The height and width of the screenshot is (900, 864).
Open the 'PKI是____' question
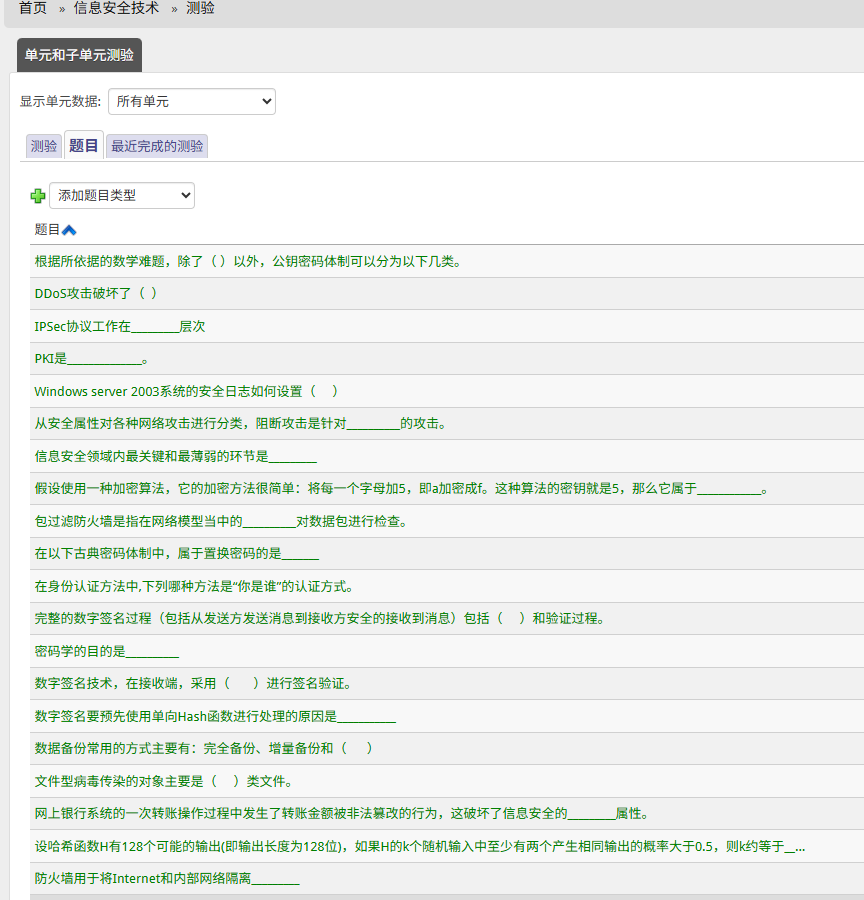[91, 359]
